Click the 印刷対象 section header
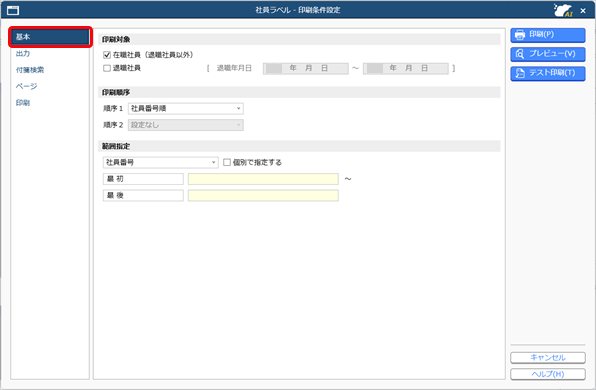 coord(299,40)
